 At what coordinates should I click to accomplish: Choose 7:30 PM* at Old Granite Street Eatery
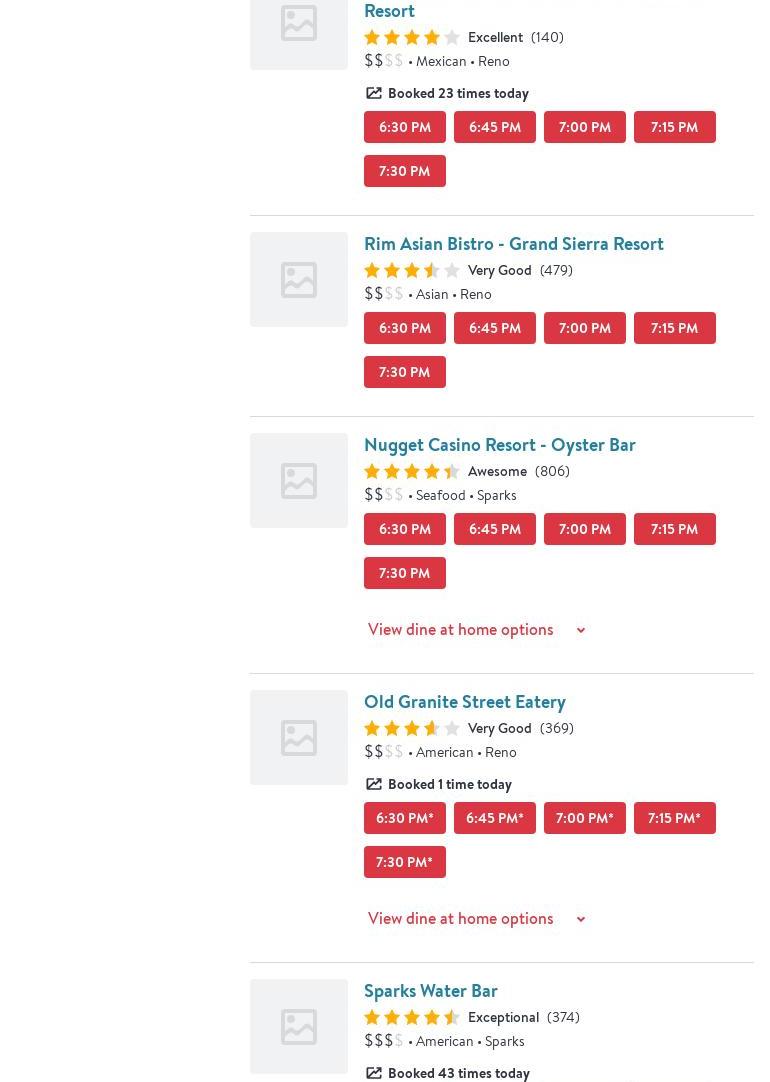tap(404, 862)
